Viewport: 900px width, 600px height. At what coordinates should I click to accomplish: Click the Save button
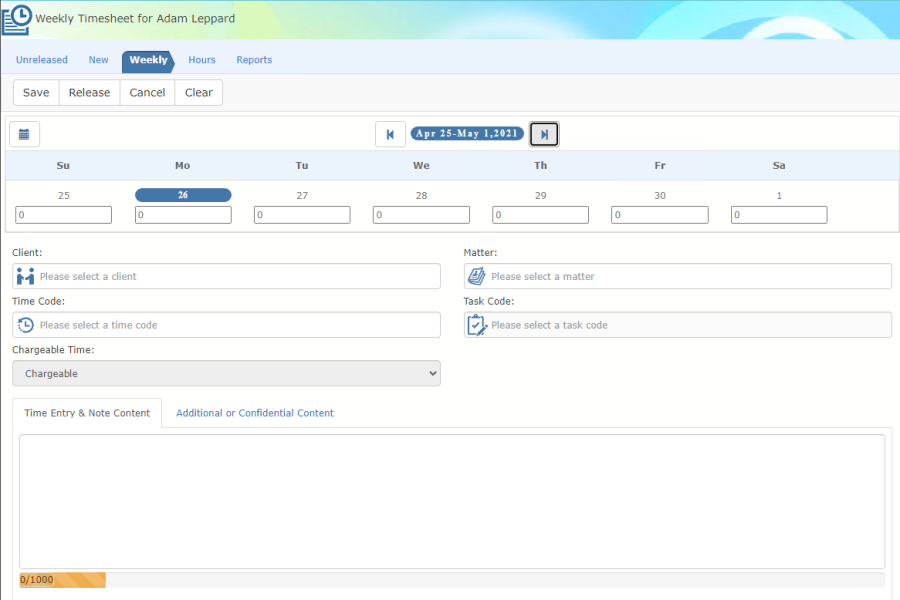point(36,92)
